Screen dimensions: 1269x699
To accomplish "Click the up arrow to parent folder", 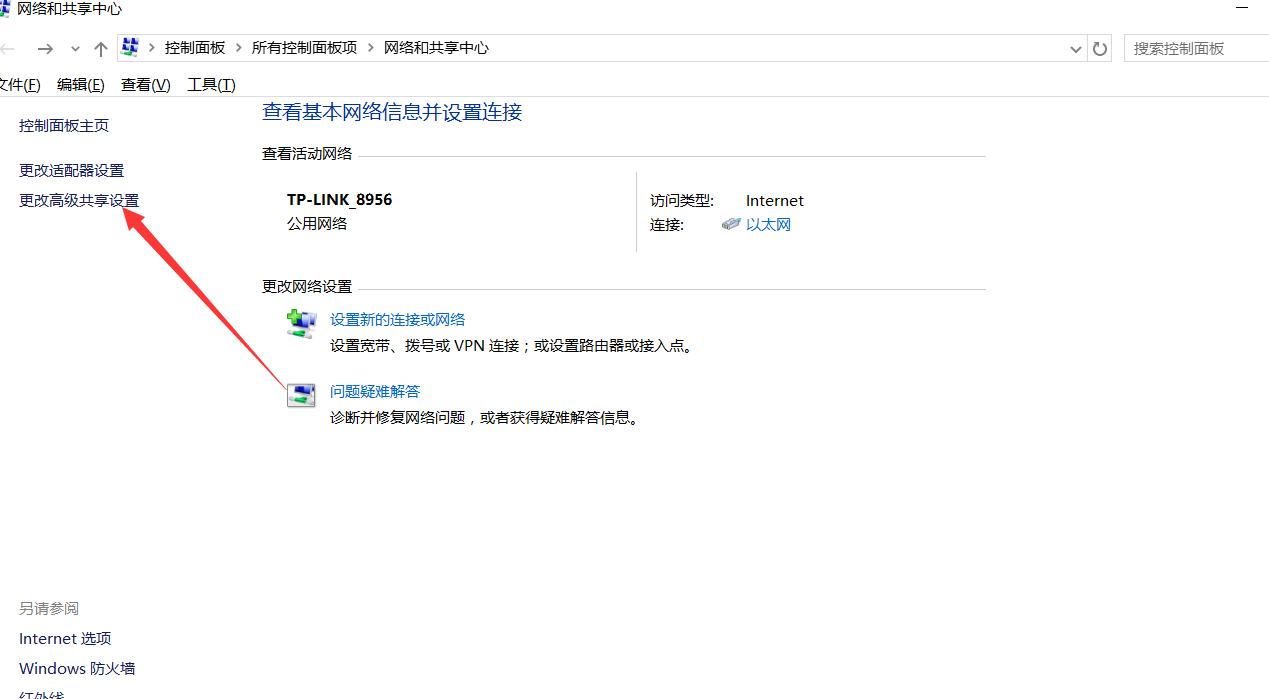I will (x=99, y=47).
